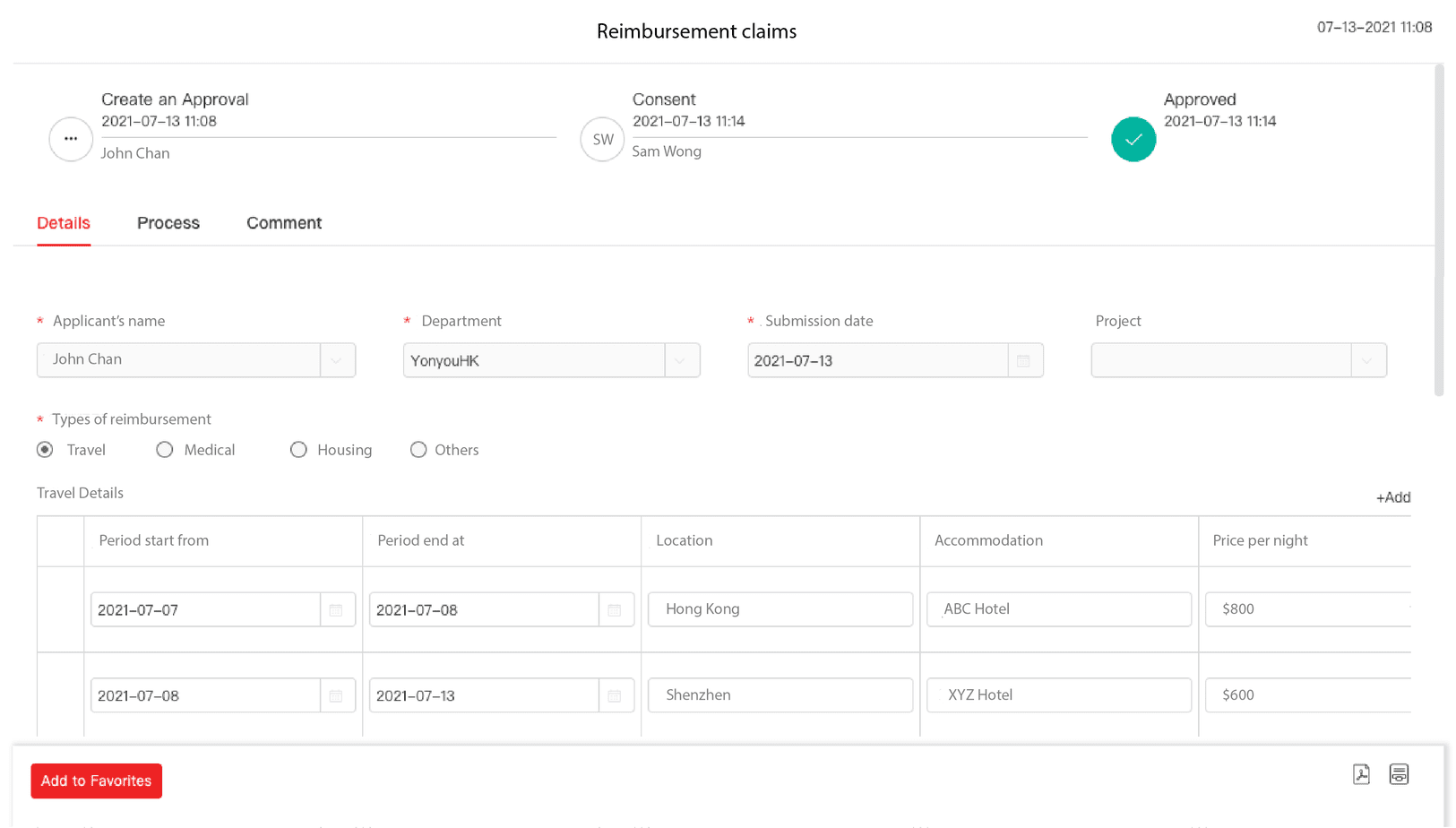The width and height of the screenshot is (1456, 828).
Task: Open the Applicant's name dropdown
Action: tap(337, 360)
